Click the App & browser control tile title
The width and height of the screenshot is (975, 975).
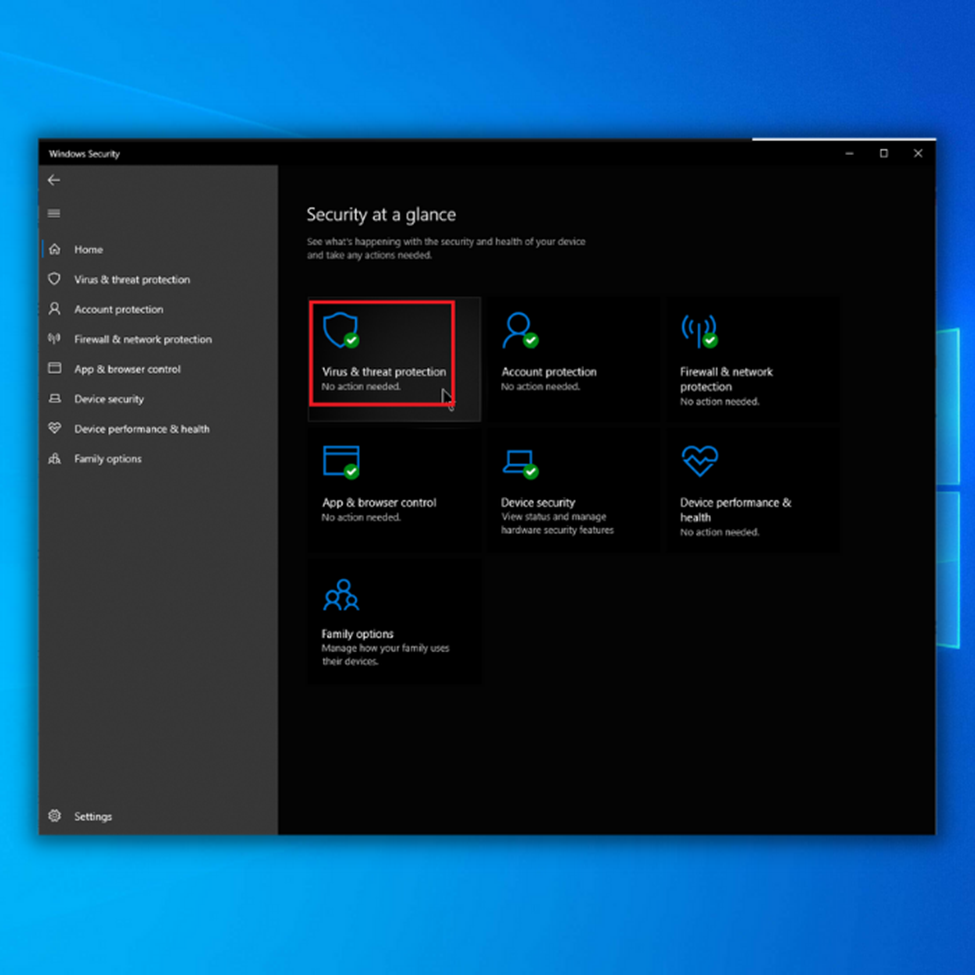[x=379, y=502]
